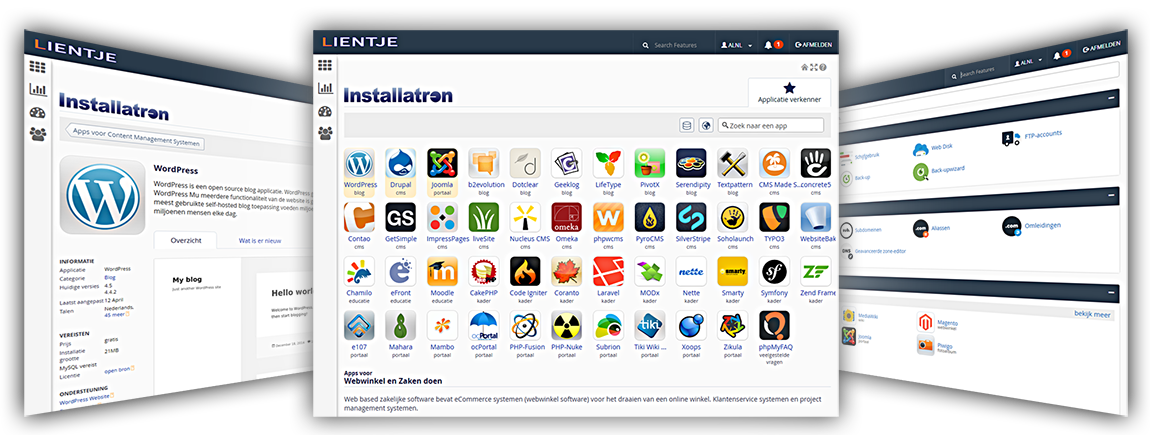This screenshot has height=435, width=1150.
Task: Open the TYPO3 cms app
Action: 774,218
